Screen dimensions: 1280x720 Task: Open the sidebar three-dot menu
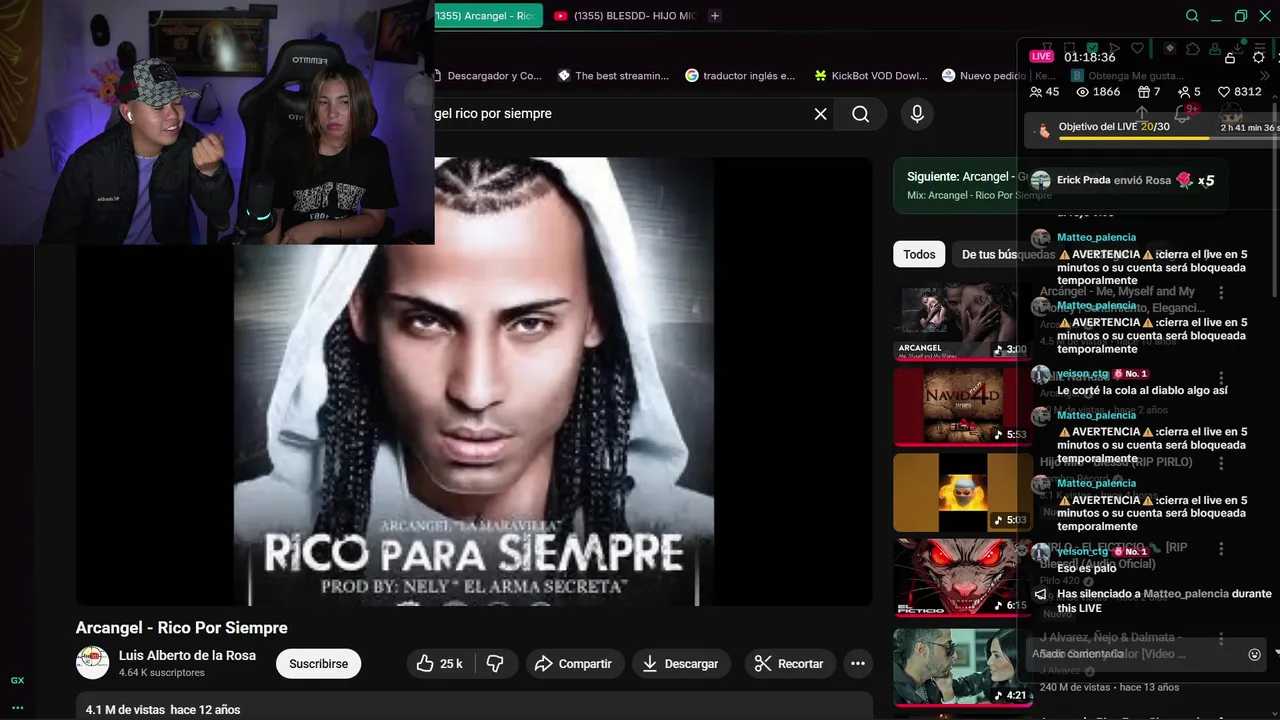pyautogui.click(x=17, y=707)
